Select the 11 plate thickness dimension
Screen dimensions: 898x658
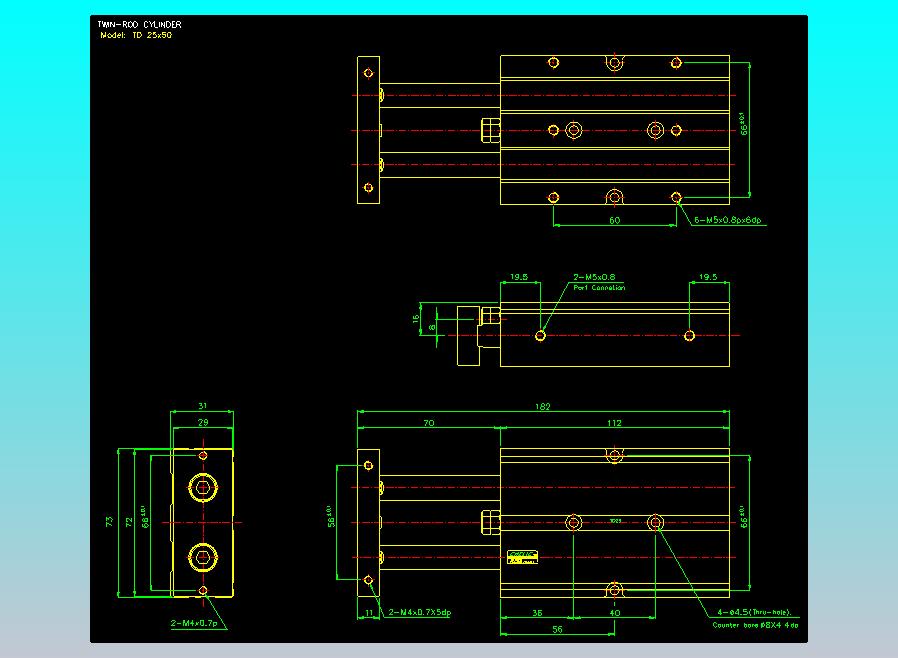pyautogui.click(x=368, y=613)
